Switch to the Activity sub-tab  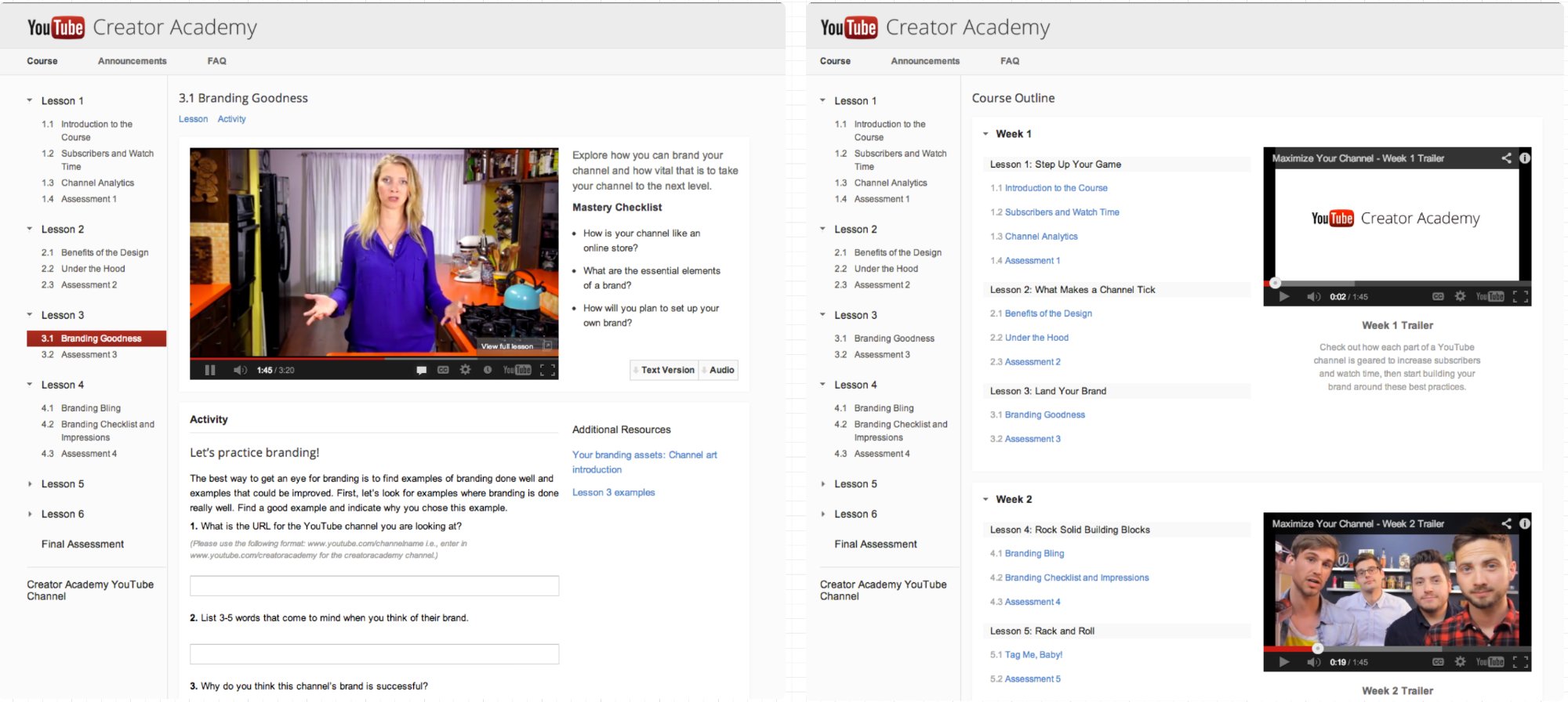231,119
